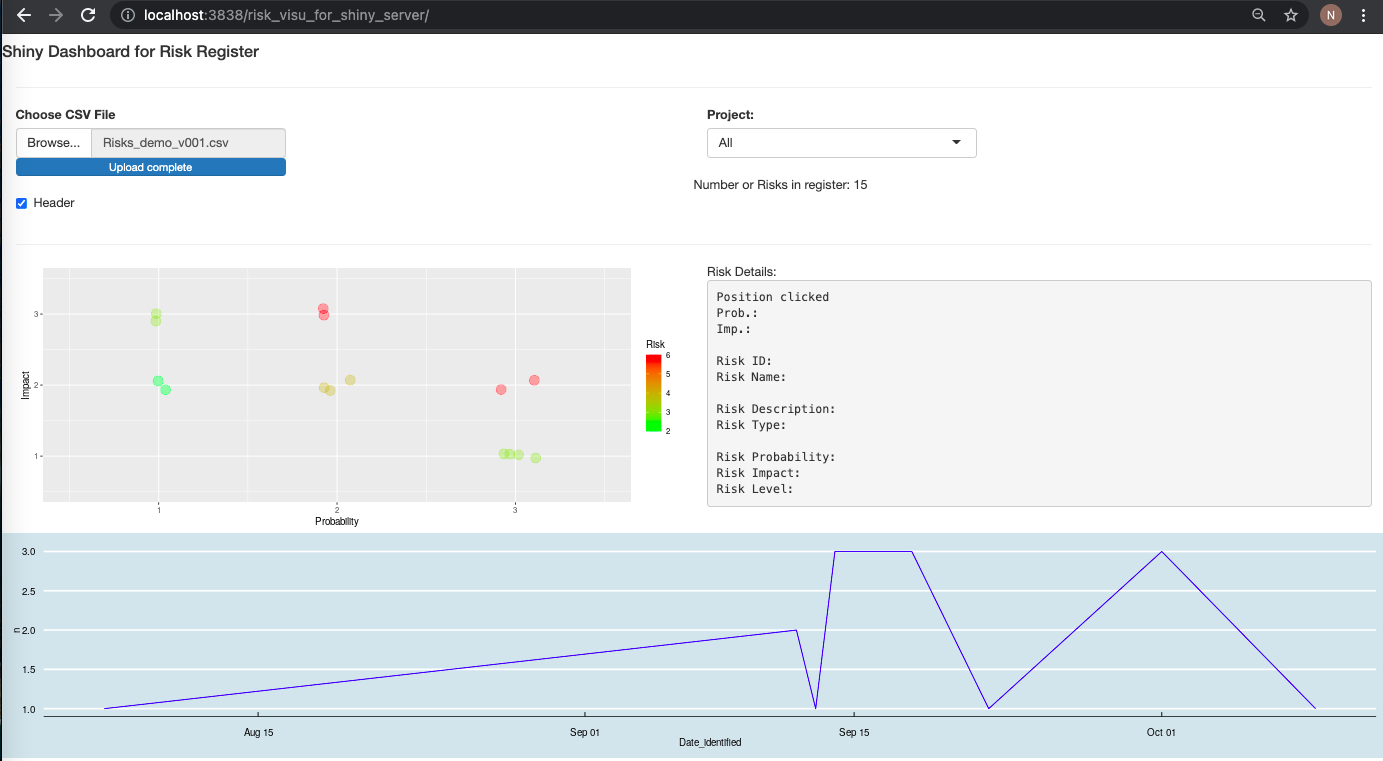Click the zoom magnifier icon in address bar
Screen dimensions: 1383x761
coord(1258,15)
